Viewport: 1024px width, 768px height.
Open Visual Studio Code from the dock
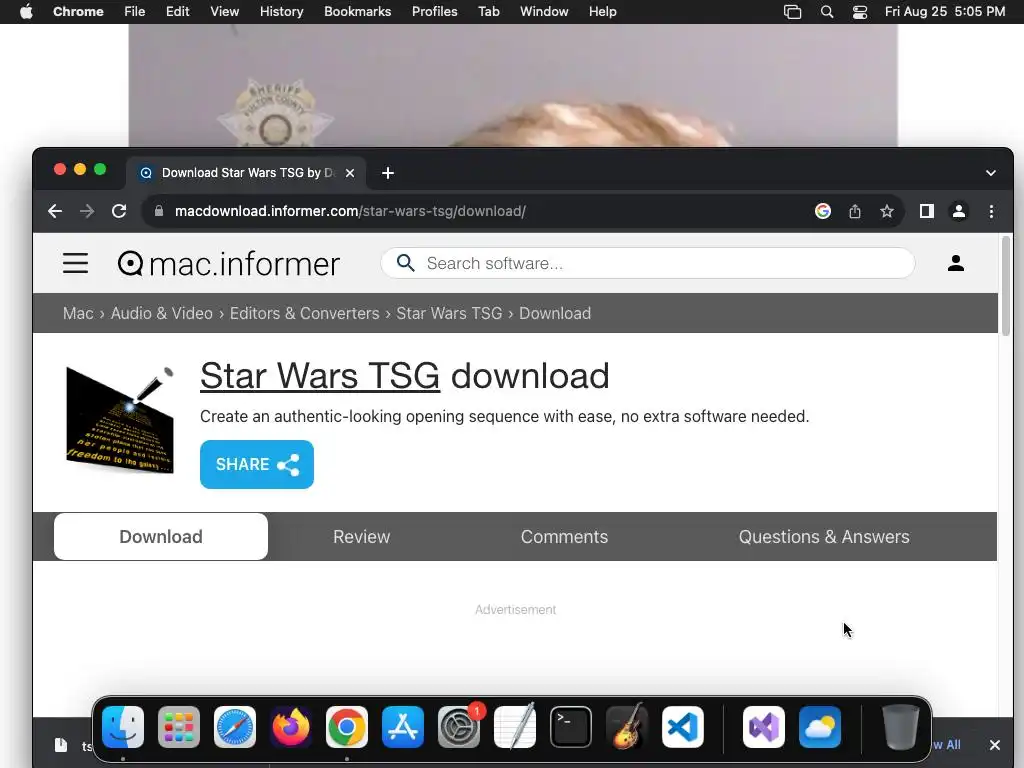tap(683, 727)
